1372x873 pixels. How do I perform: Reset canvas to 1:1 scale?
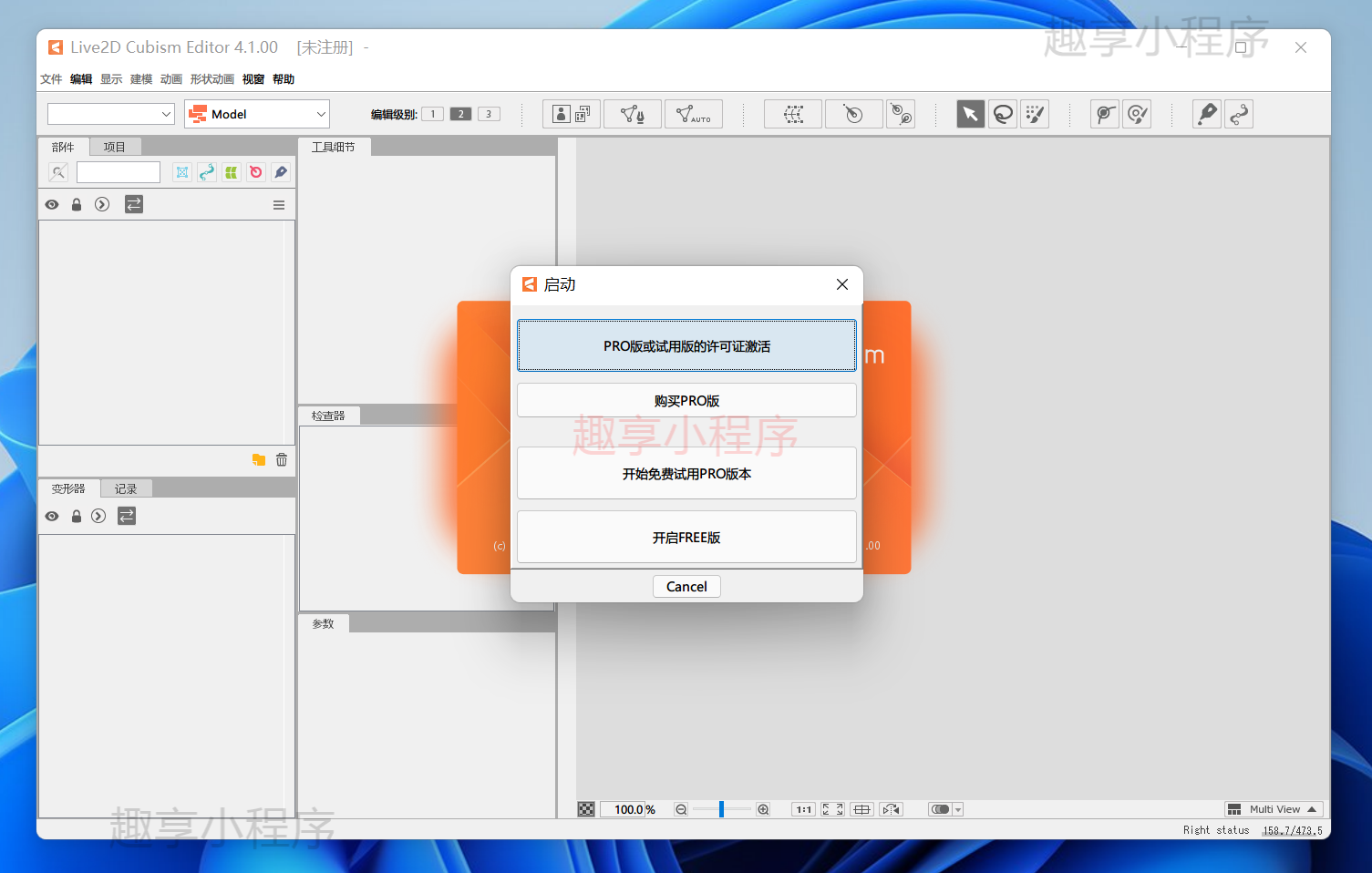point(803,809)
